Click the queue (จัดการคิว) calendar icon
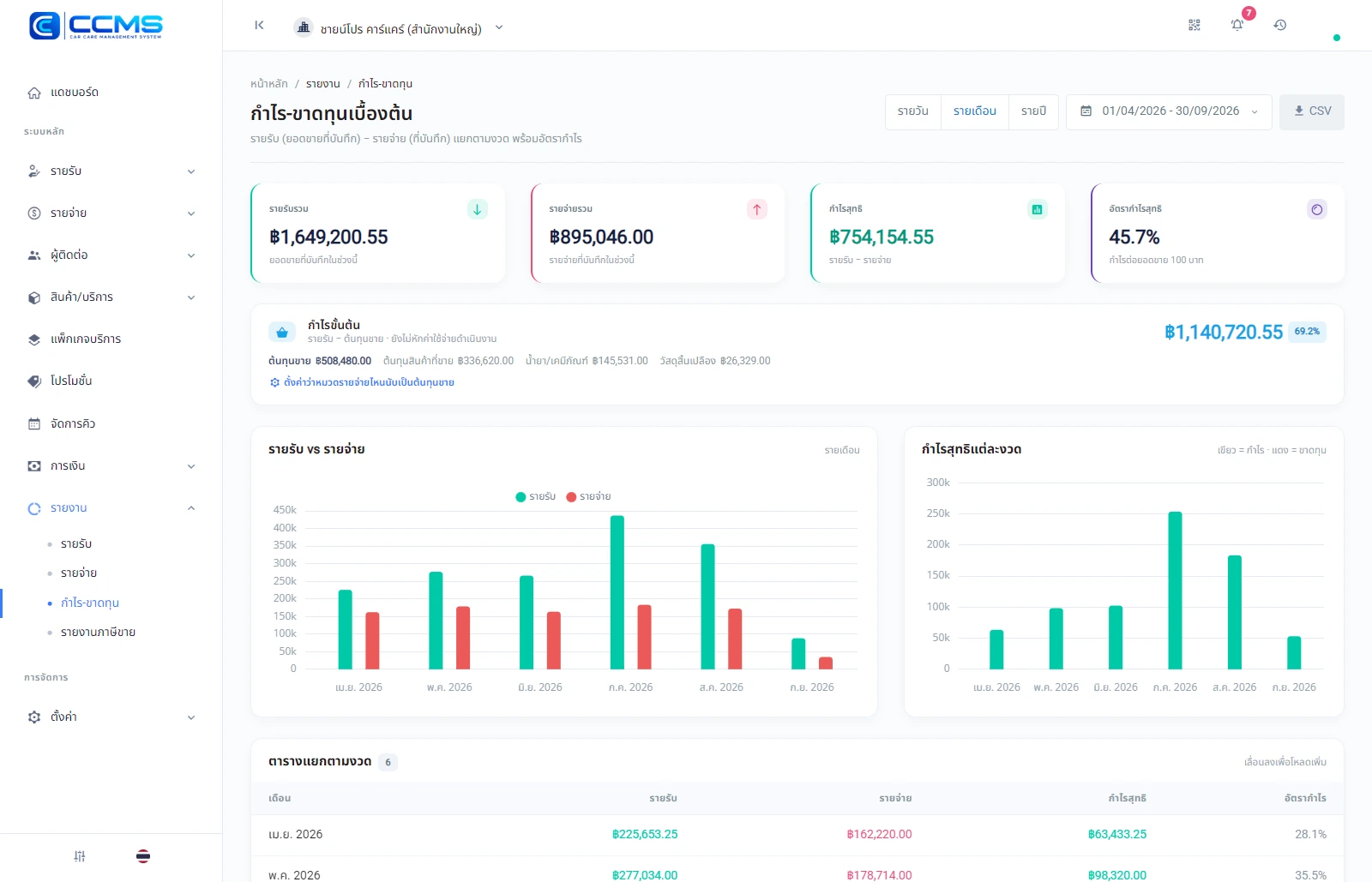 [x=34, y=423]
